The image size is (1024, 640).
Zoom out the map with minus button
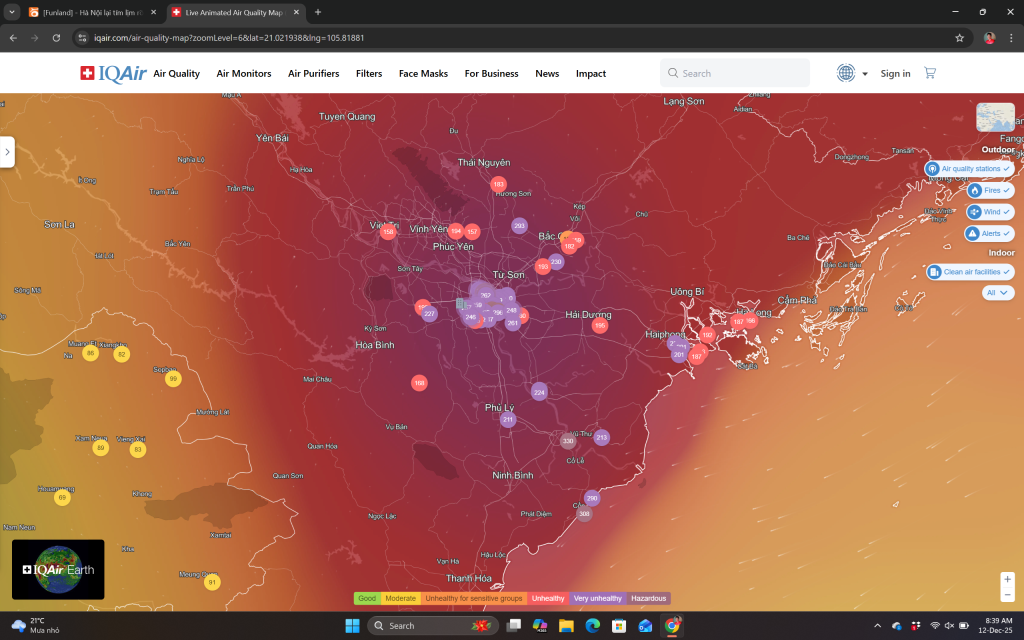[x=1007, y=597]
